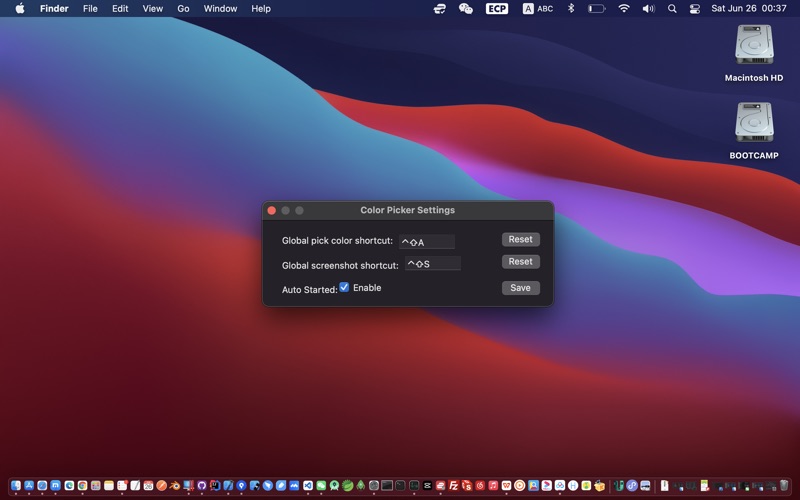Open Reminders from the Dock

click(122, 485)
